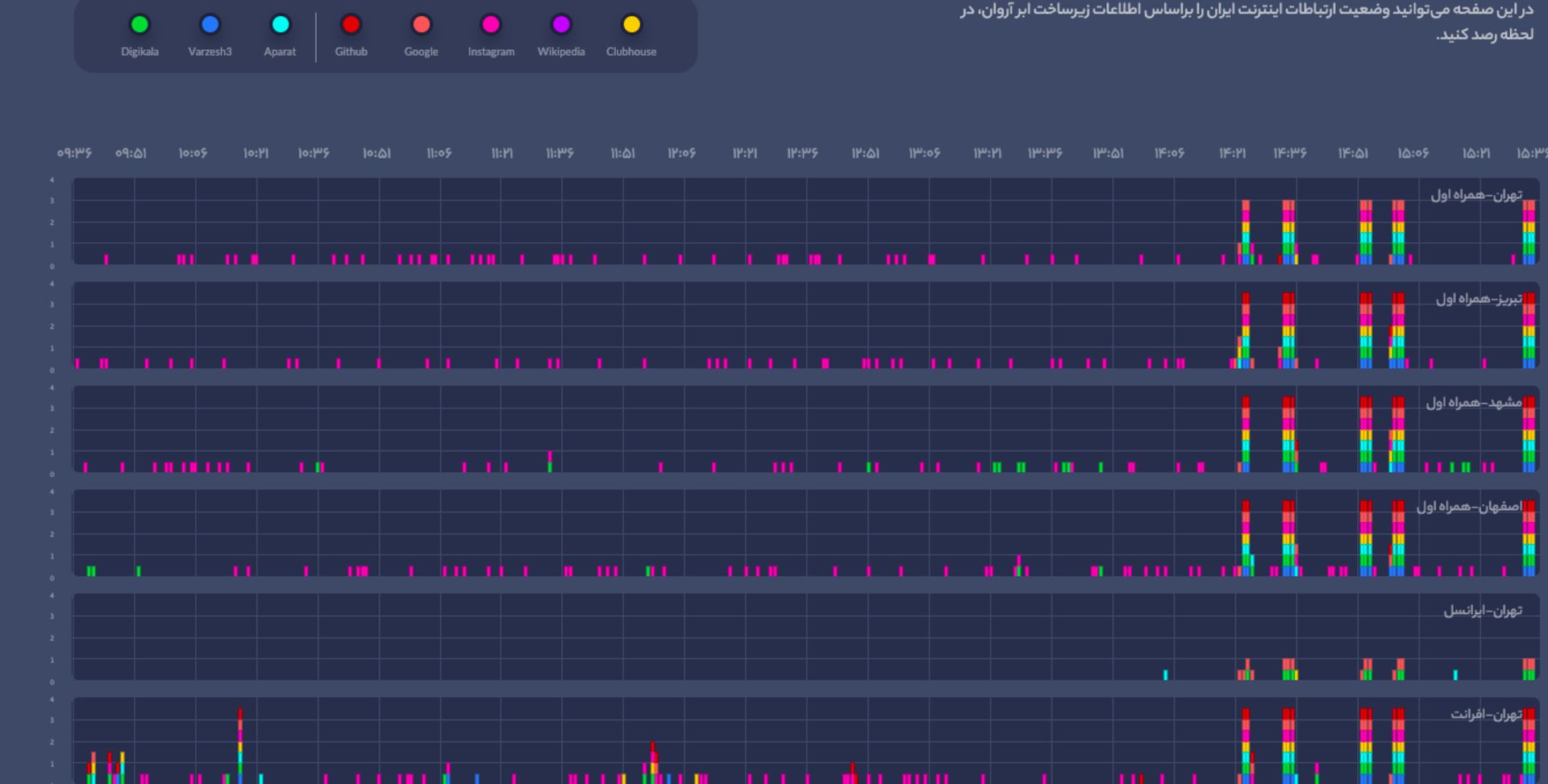
Task: Click the pink Instagram legend circle
Action: pos(491,25)
